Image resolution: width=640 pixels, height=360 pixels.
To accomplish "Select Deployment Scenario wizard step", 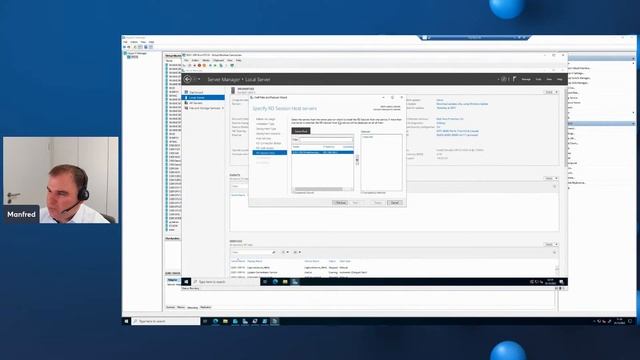I will [x=268, y=133].
